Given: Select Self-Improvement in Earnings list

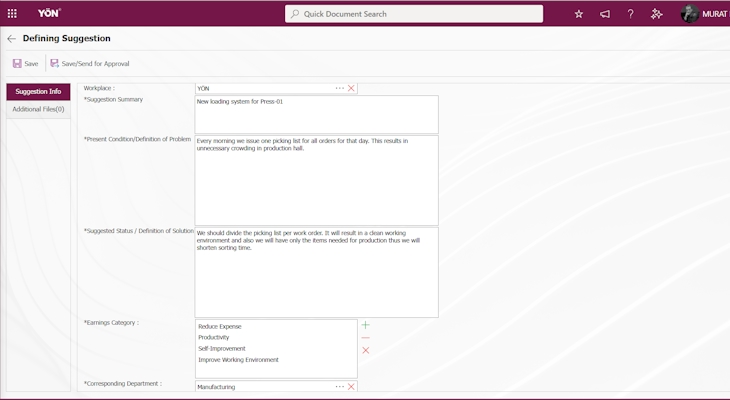Looking at the screenshot, I should click(x=222, y=349).
